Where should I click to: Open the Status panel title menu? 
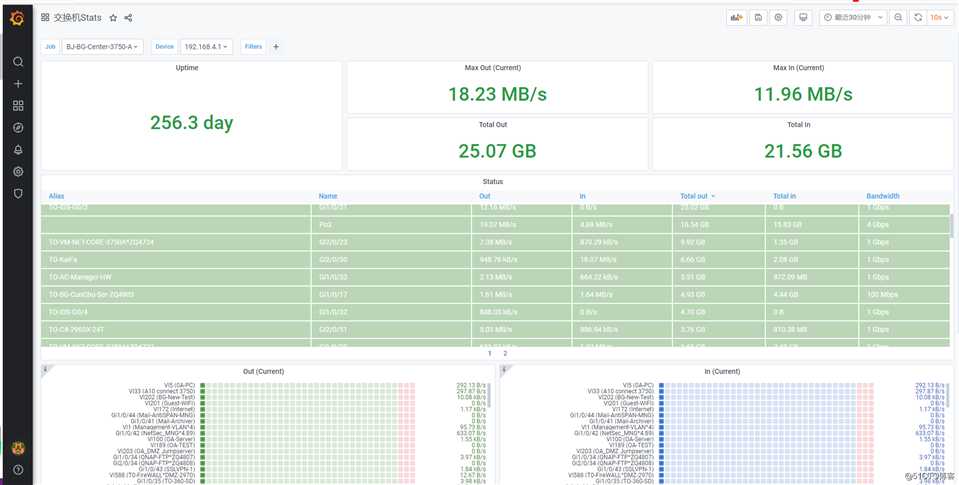point(493,182)
